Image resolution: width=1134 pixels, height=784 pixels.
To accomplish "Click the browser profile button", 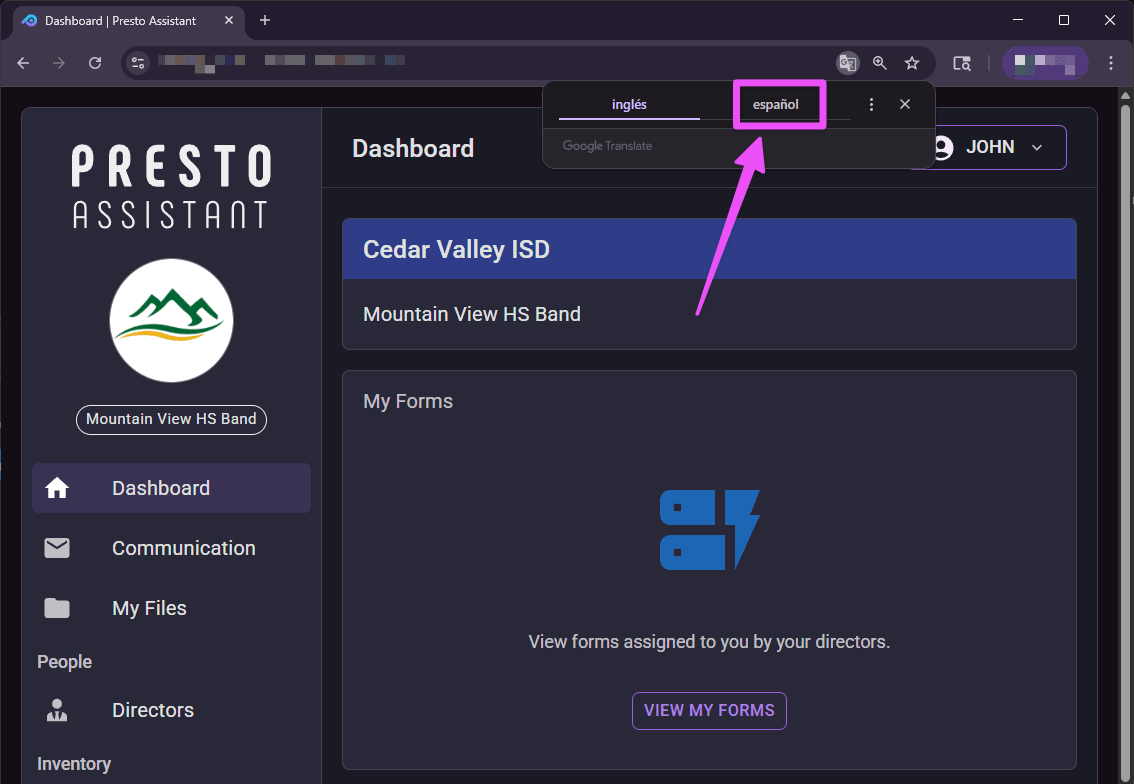I will (x=1045, y=63).
